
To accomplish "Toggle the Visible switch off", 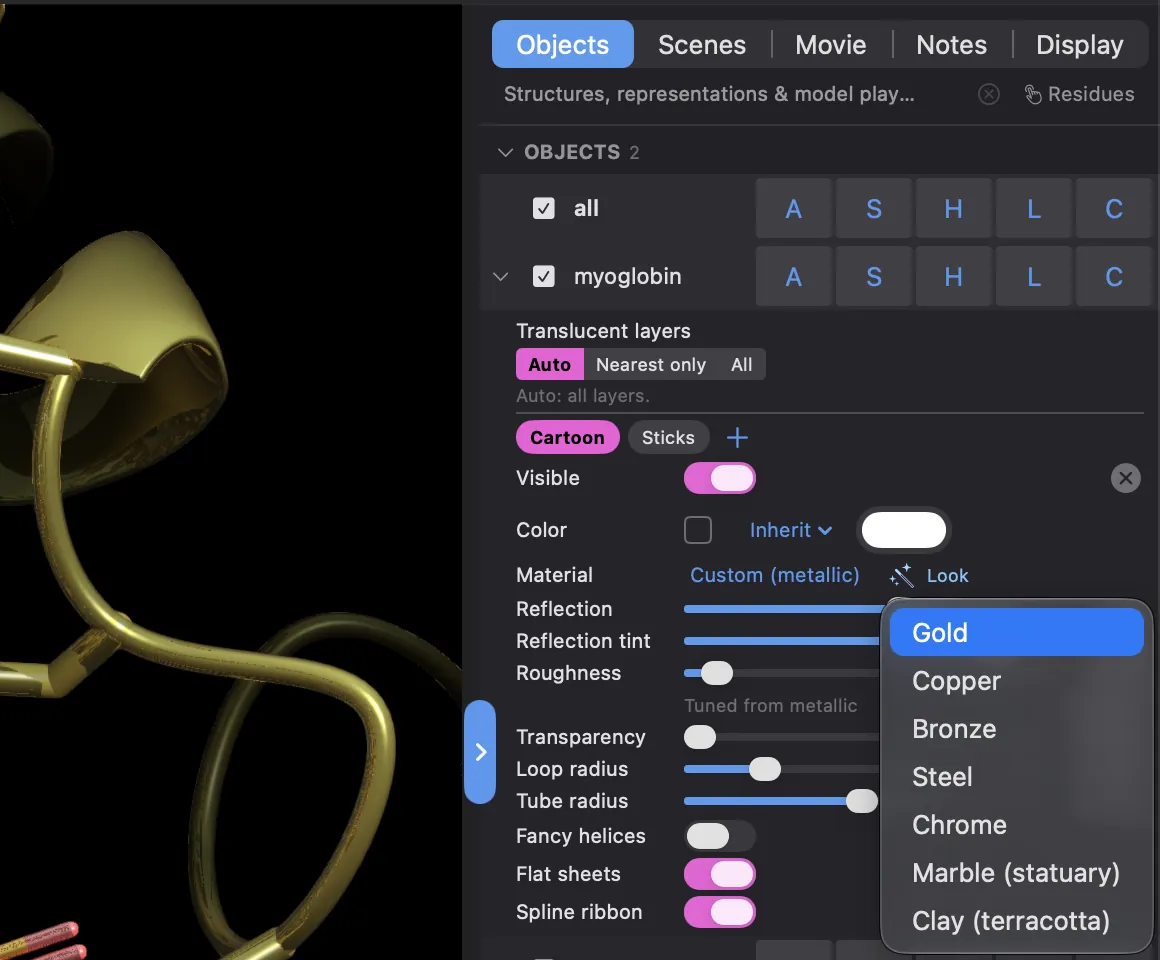I will 719,479.
